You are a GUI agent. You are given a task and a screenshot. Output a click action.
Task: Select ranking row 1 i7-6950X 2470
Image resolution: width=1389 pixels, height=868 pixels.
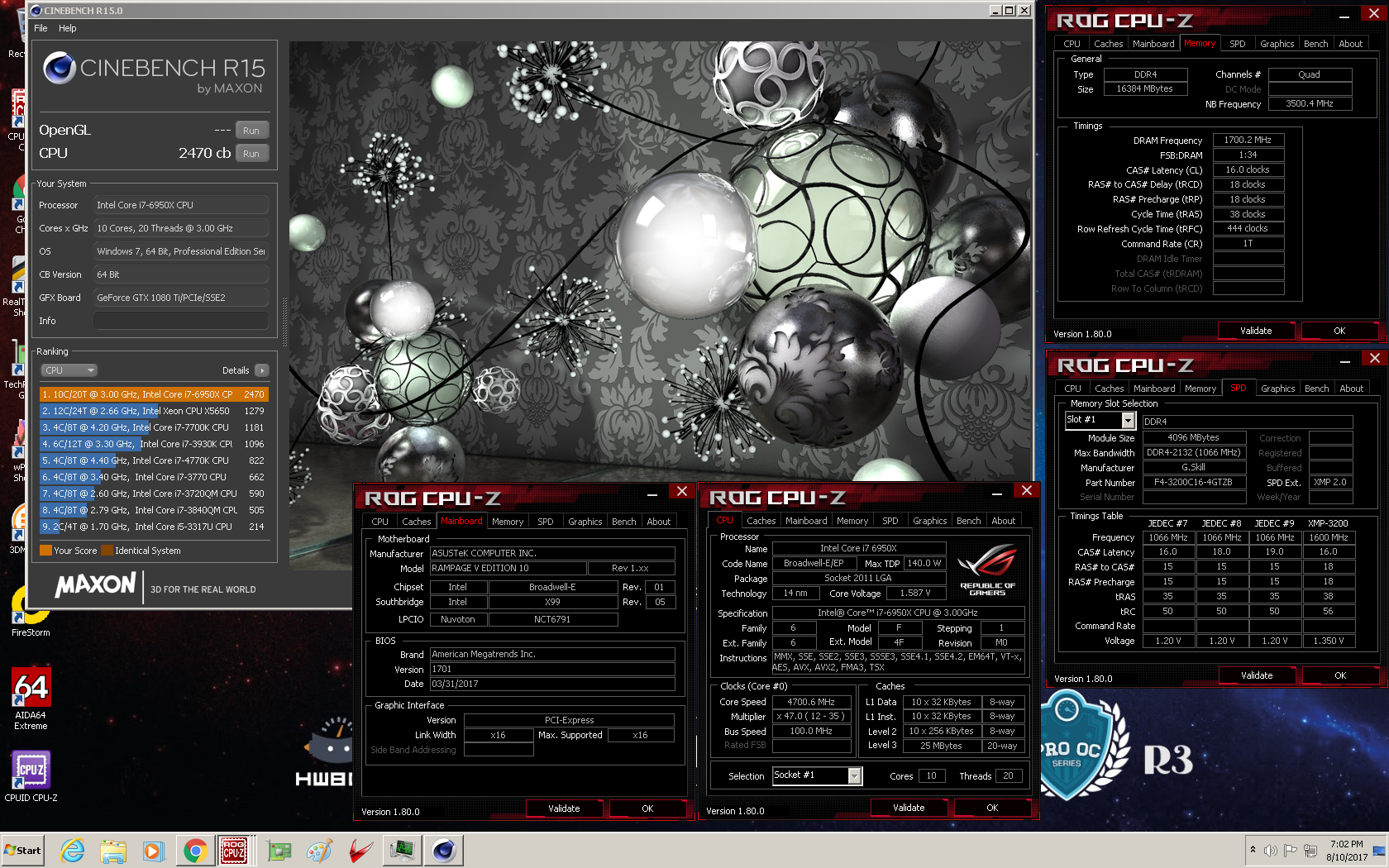pyautogui.click(x=154, y=394)
